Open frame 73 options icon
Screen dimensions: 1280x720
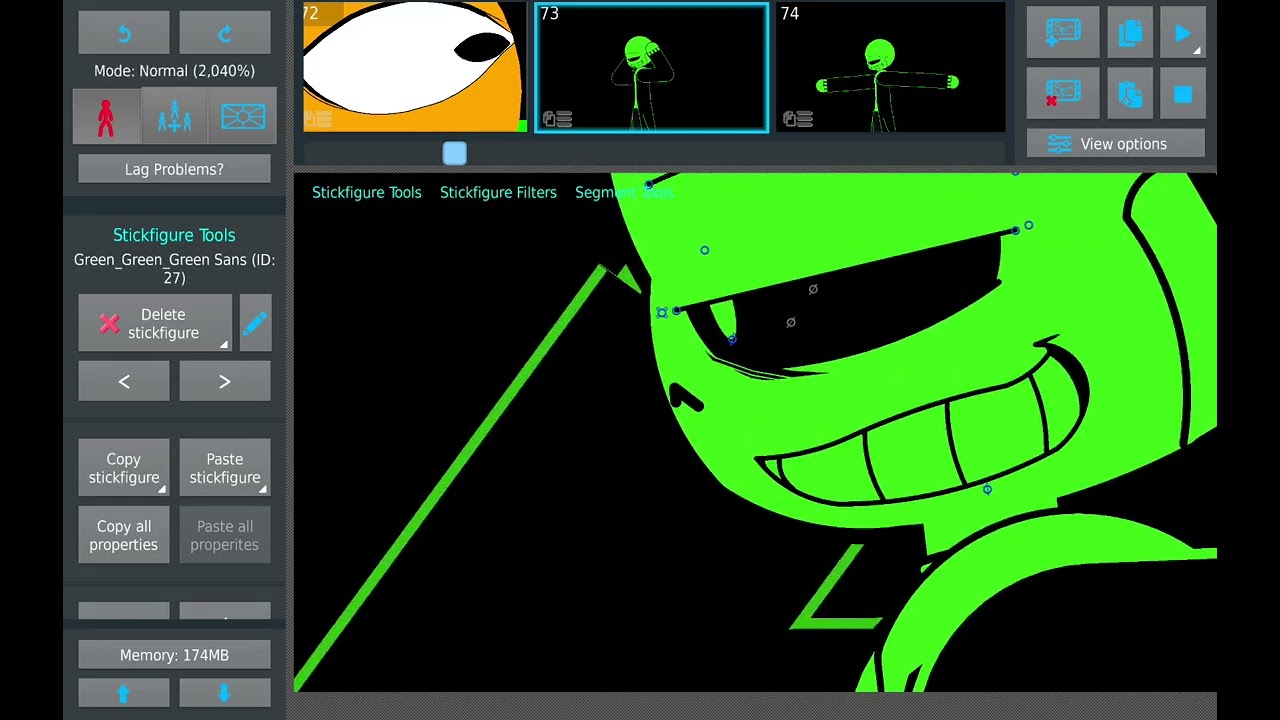558,119
